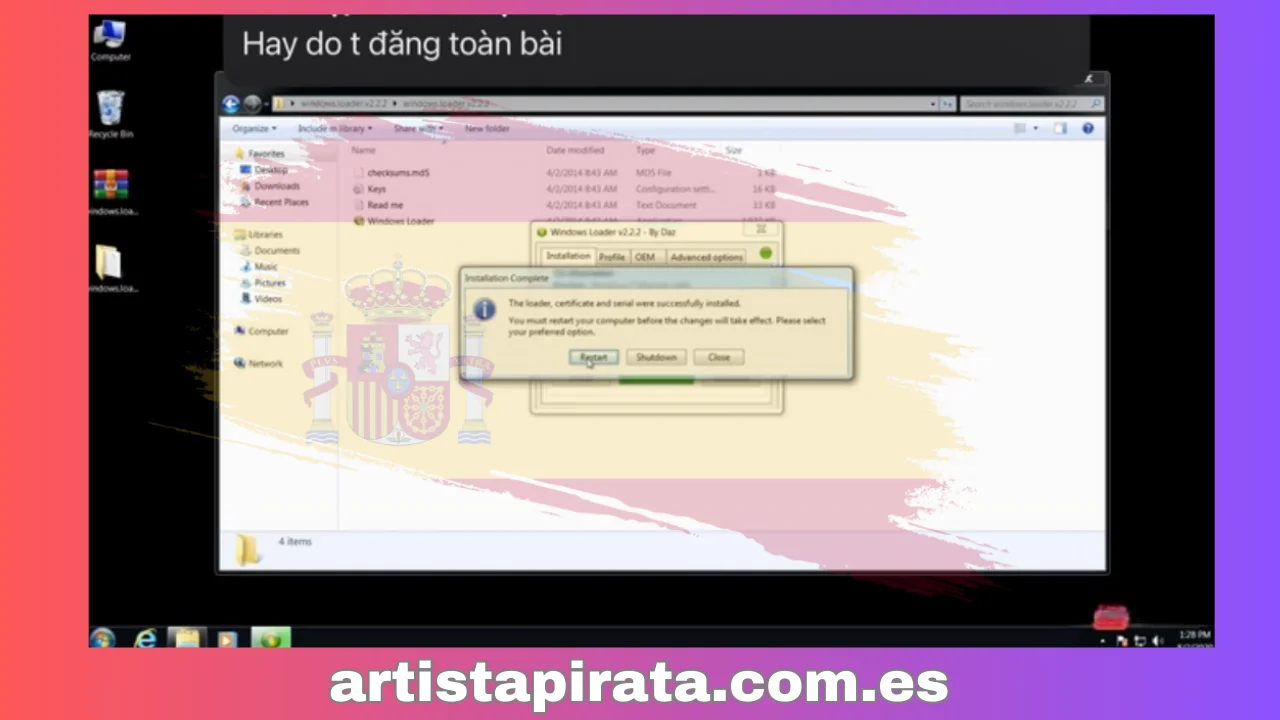Select Music under Libraries
The image size is (1280, 720).
(x=259, y=267)
